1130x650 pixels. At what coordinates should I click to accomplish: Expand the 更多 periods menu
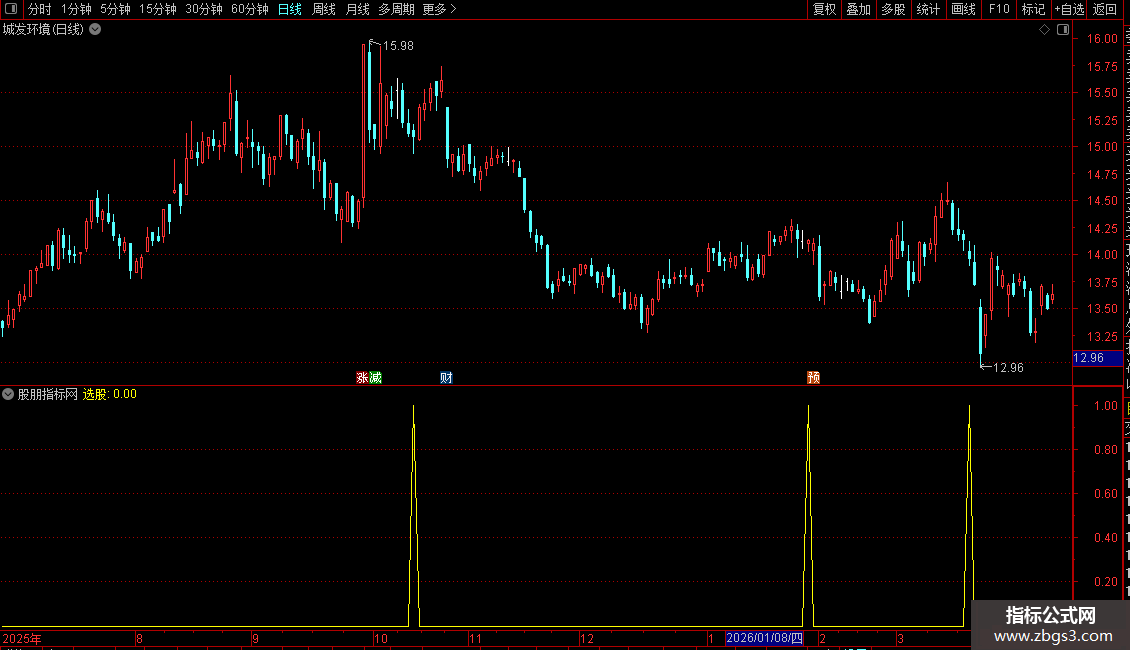pyautogui.click(x=439, y=9)
